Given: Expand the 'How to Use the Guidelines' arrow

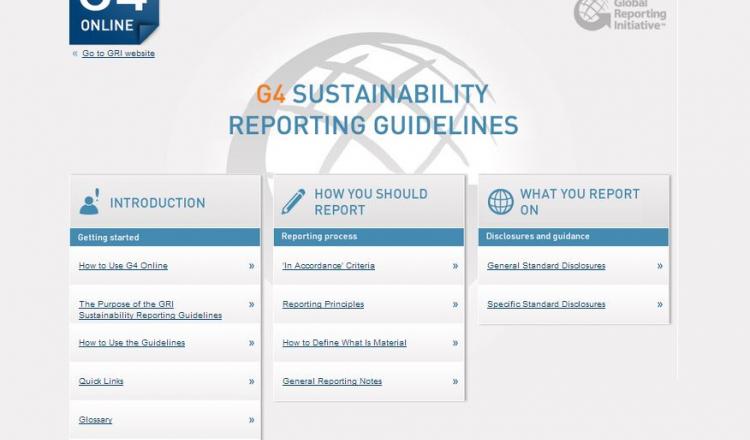Looking at the screenshot, I should pyautogui.click(x=251, y=343).
